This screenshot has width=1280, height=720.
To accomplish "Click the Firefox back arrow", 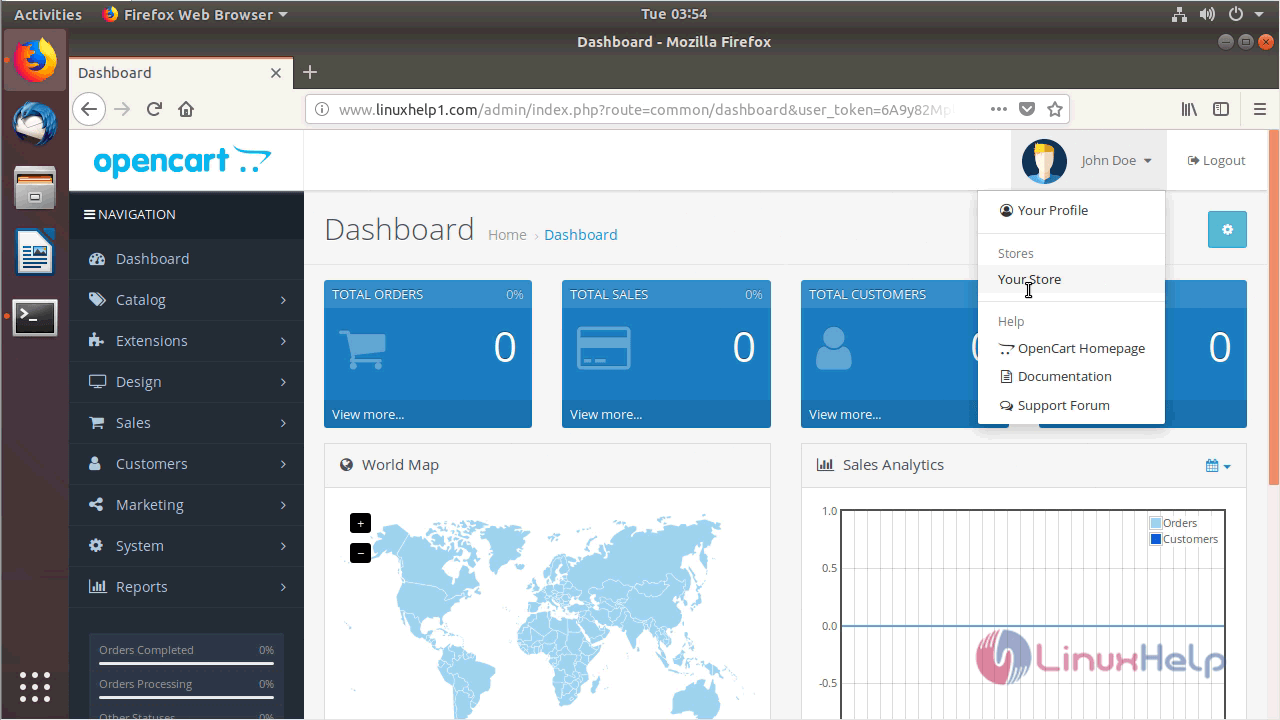I will 89,109.
